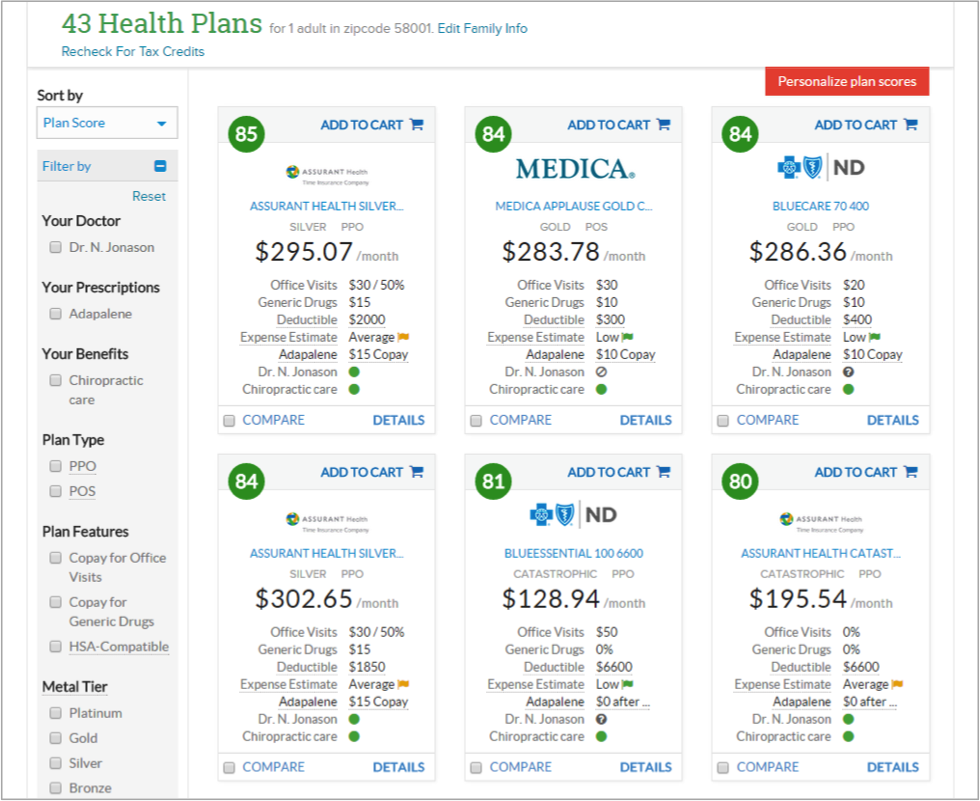Select the Gold metal tier checkbox

pyautogui.click(x=56, y=738)
